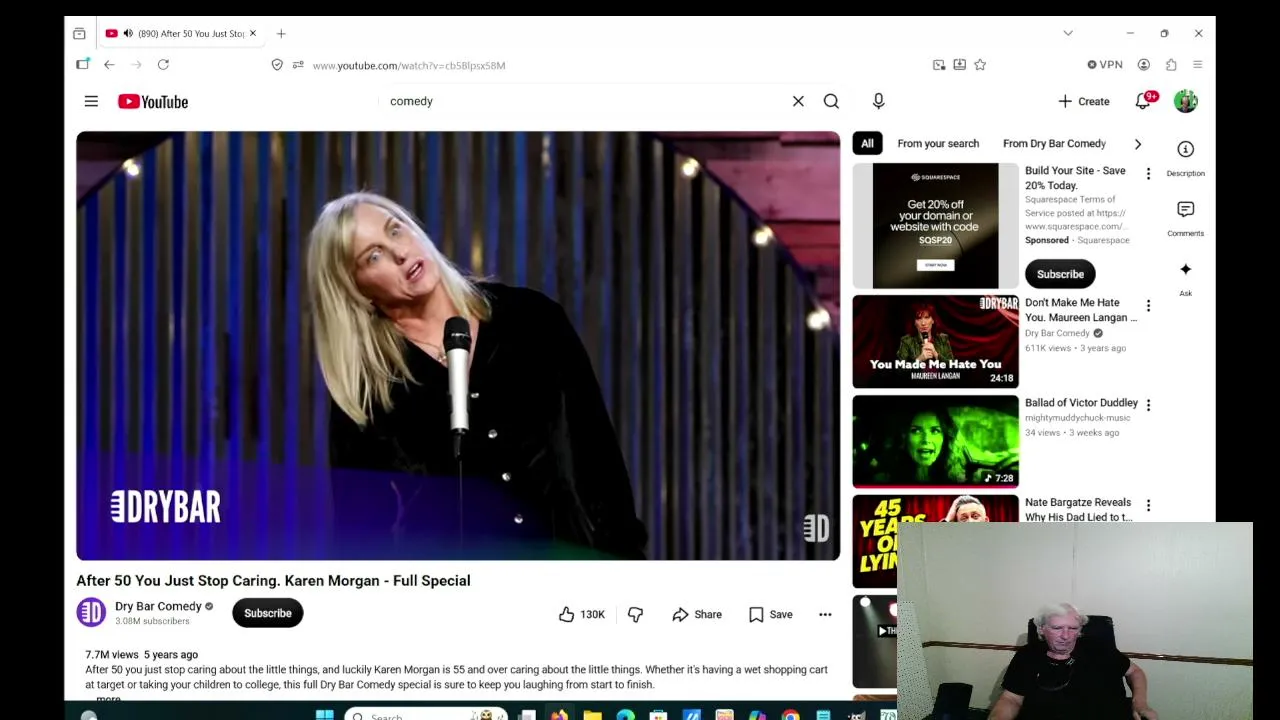
Task: Open more actions ellipsis below video
Action: click(x=825, y=614)
